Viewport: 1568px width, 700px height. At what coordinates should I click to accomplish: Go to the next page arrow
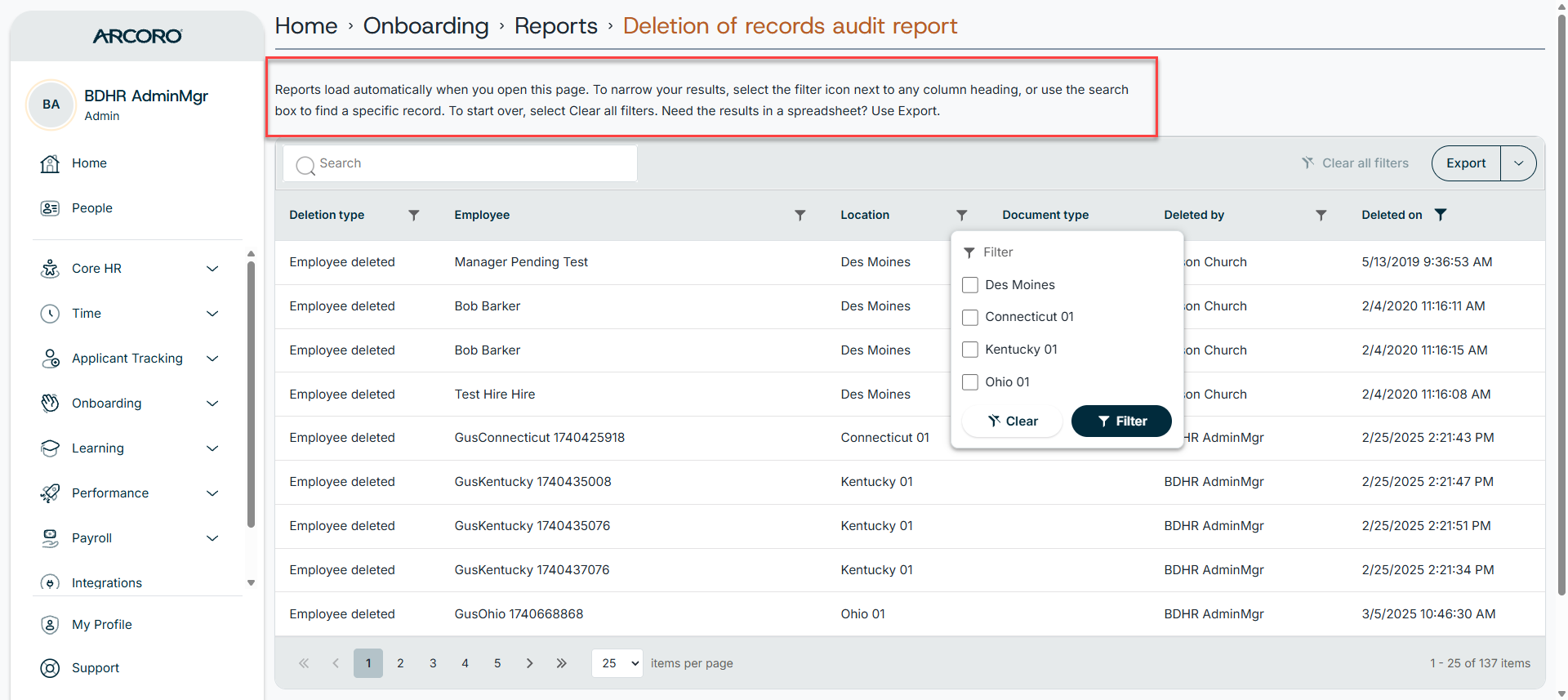529,663
